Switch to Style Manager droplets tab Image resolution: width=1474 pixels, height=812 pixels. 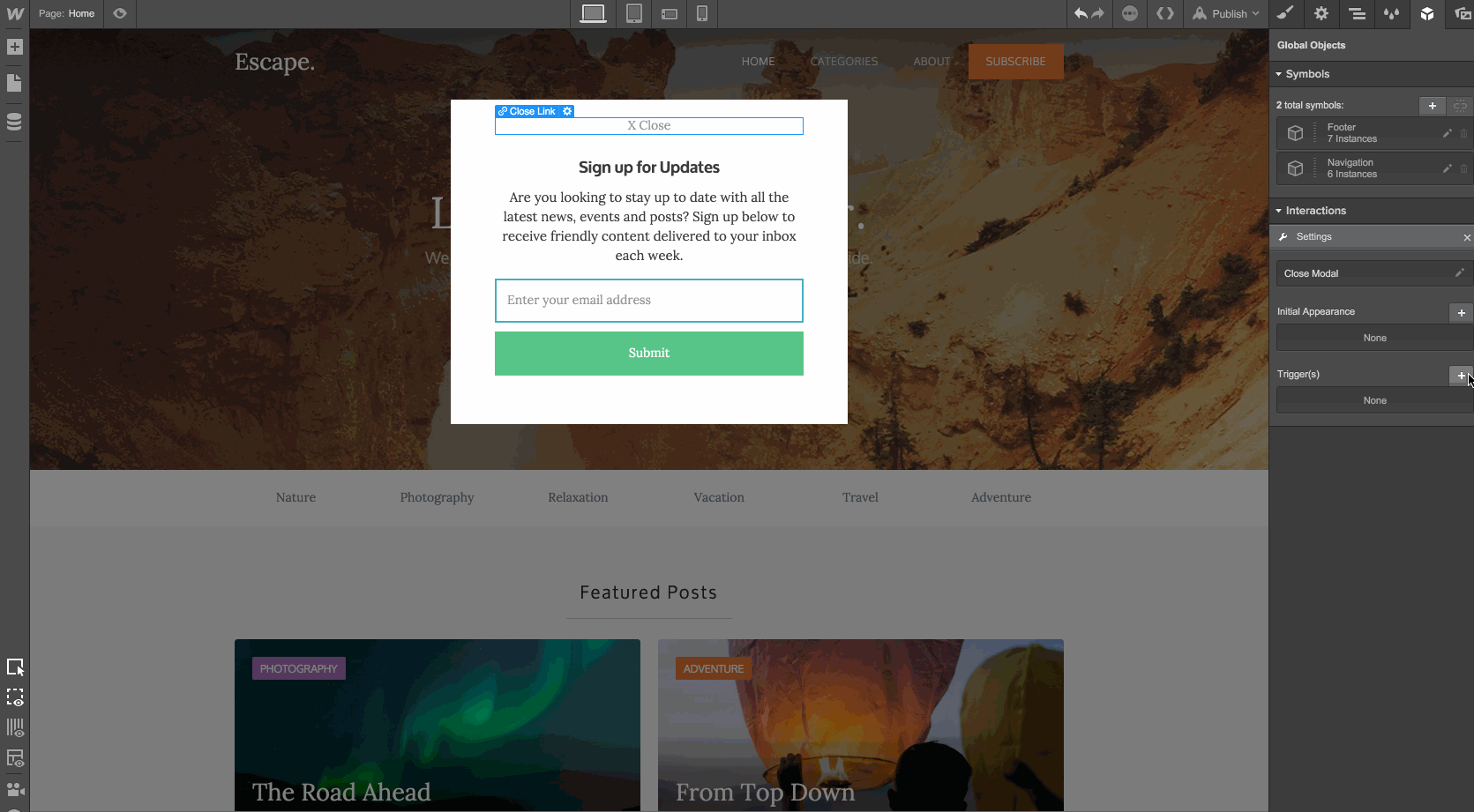[1392, 13]
